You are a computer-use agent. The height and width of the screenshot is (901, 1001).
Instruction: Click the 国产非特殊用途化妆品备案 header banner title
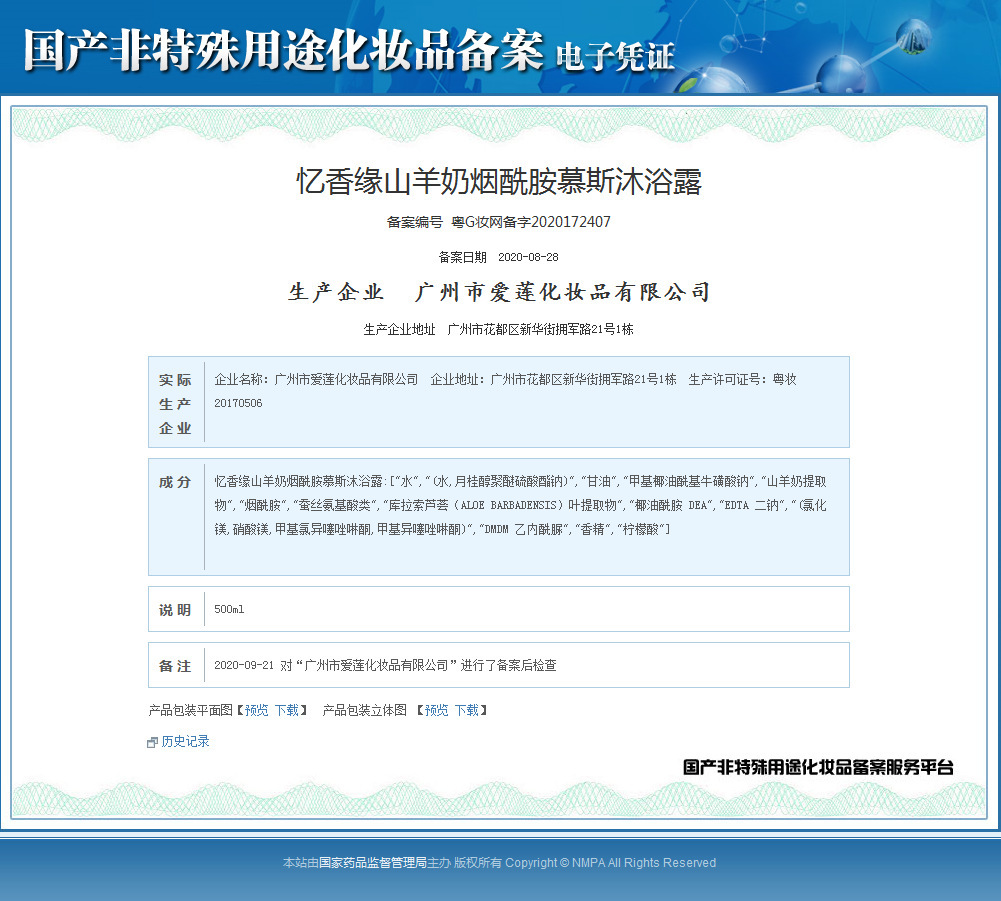284,50
